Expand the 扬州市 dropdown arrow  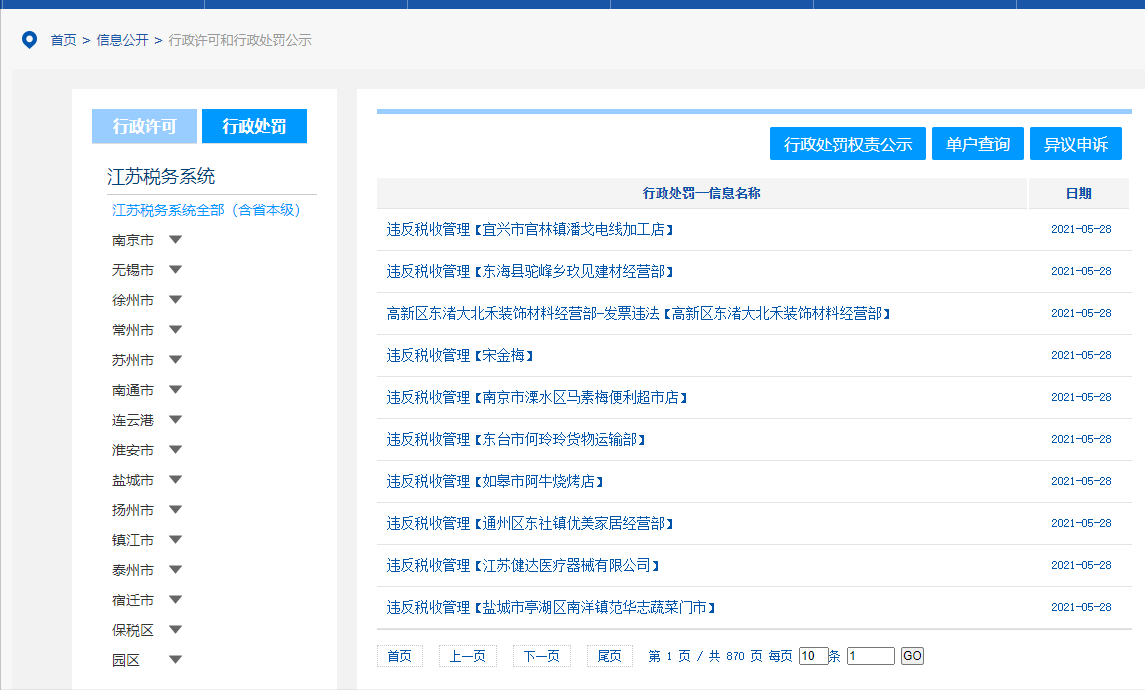175,510
